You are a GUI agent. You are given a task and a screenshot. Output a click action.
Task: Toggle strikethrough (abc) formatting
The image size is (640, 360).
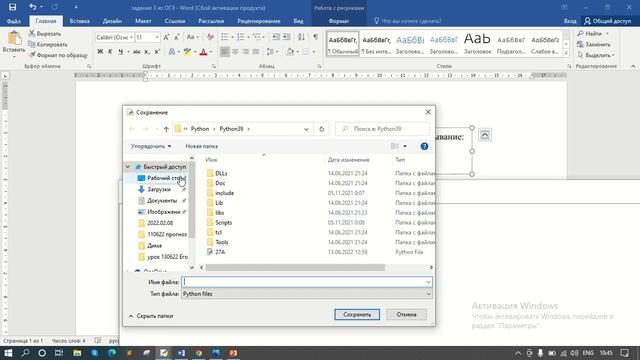137,51
